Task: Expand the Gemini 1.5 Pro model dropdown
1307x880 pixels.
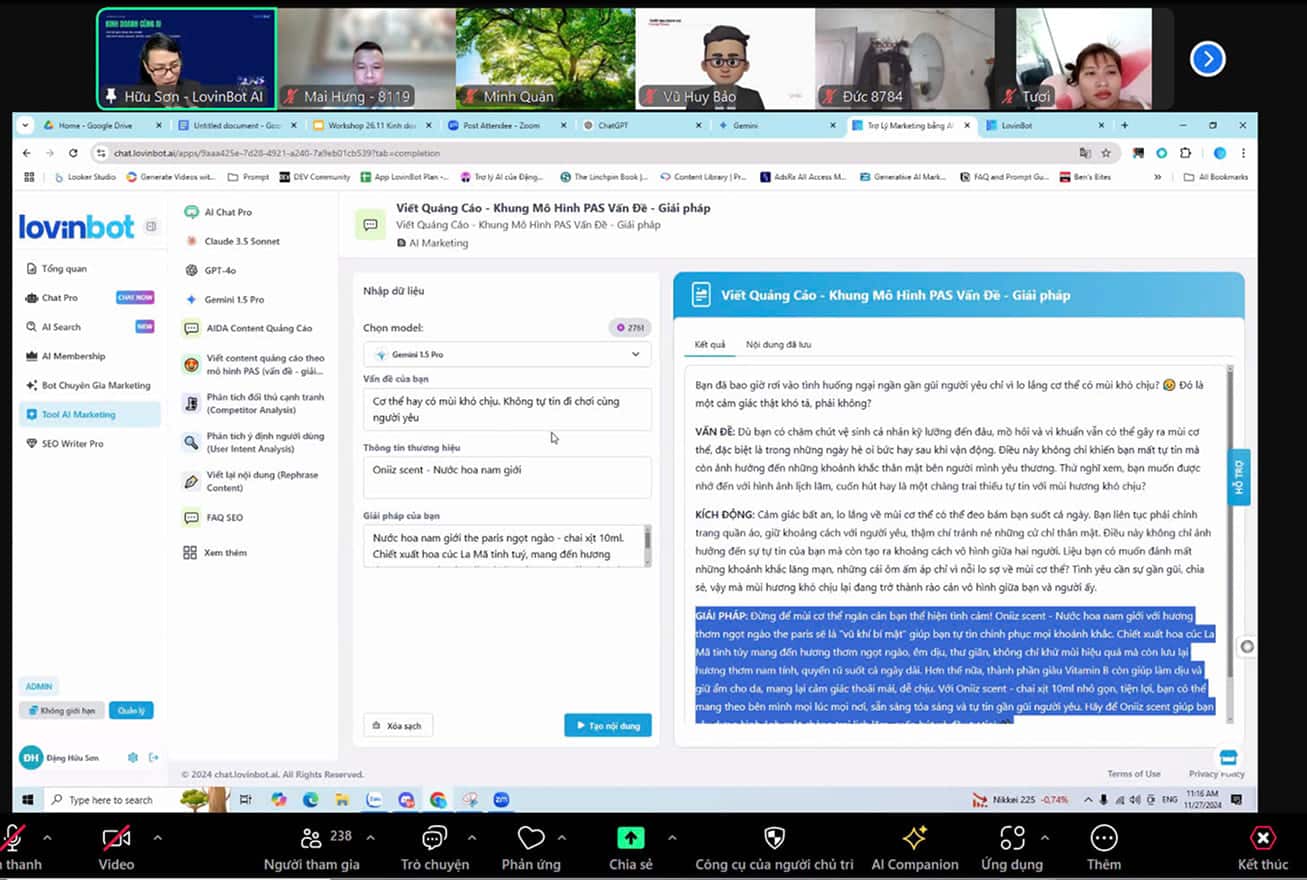Action: point(507,354)
